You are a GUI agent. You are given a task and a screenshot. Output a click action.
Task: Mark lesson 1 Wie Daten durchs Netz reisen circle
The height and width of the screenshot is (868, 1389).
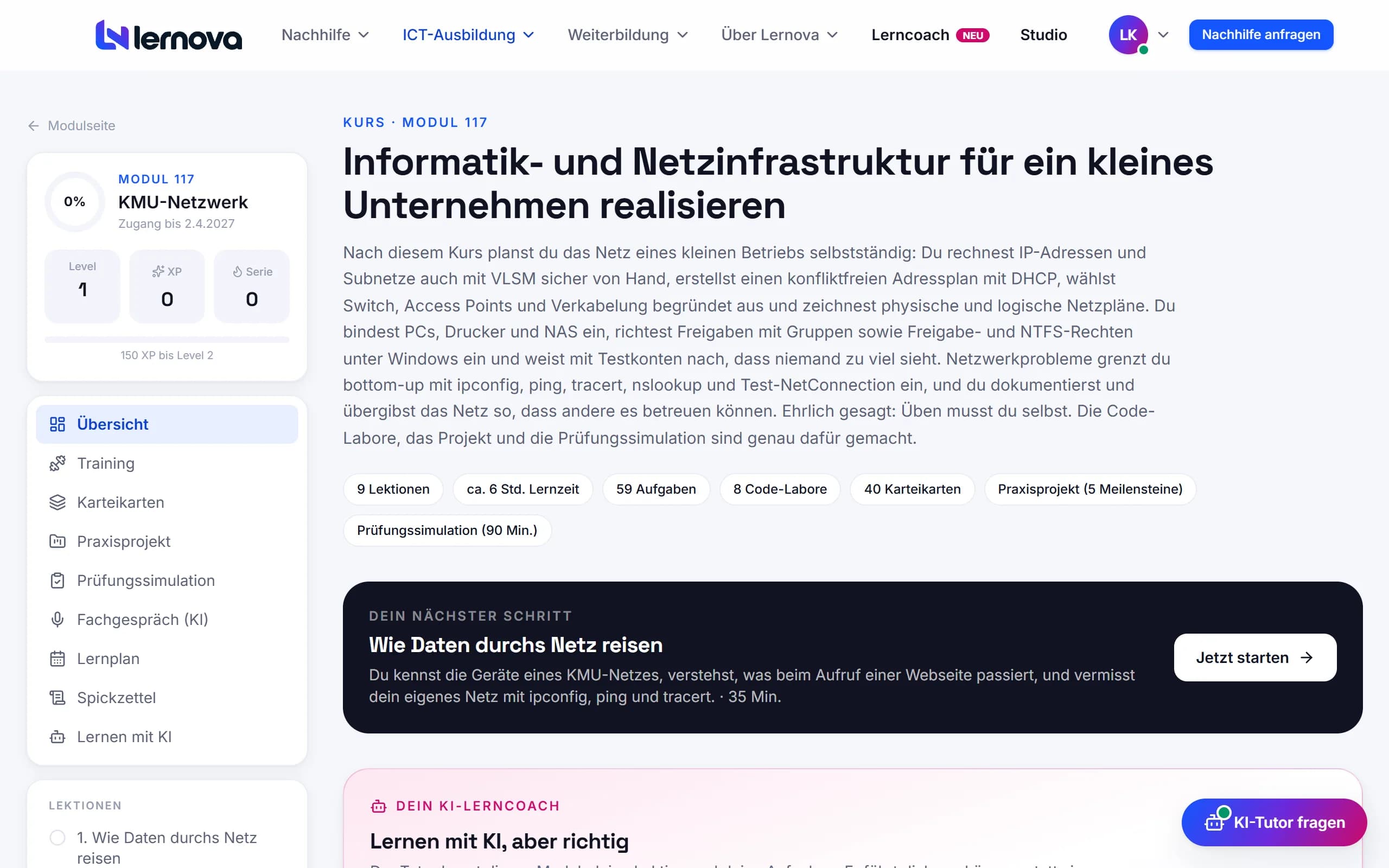coord(58,838)
